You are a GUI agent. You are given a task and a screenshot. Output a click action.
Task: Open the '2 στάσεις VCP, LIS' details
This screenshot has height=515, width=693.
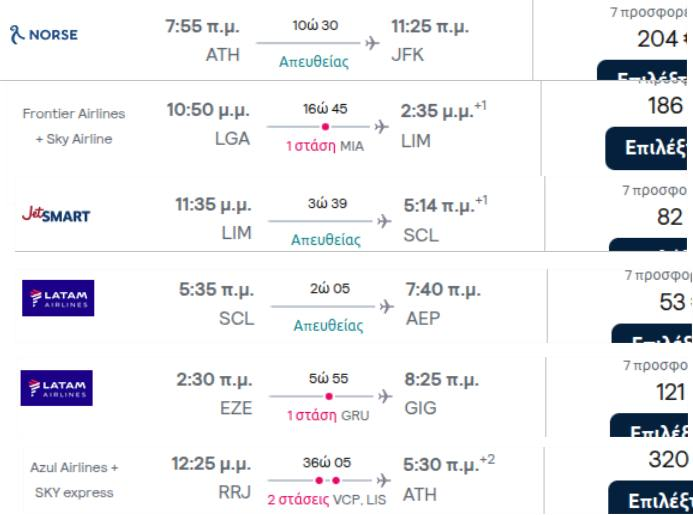327,500
